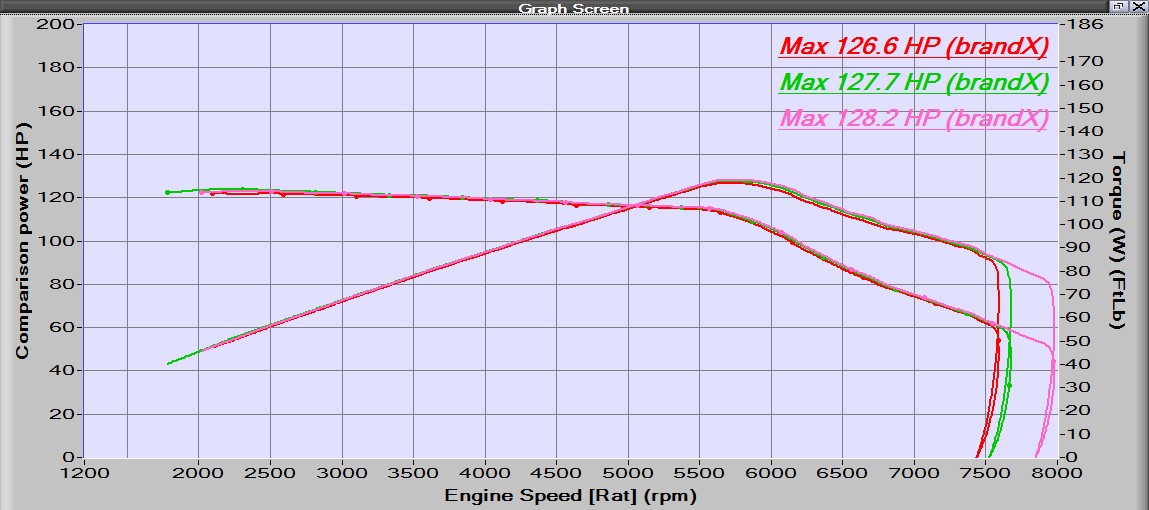Click the pink data marker near 8000 rpm
This screenshot has width=1149, height=510.
1053,362
